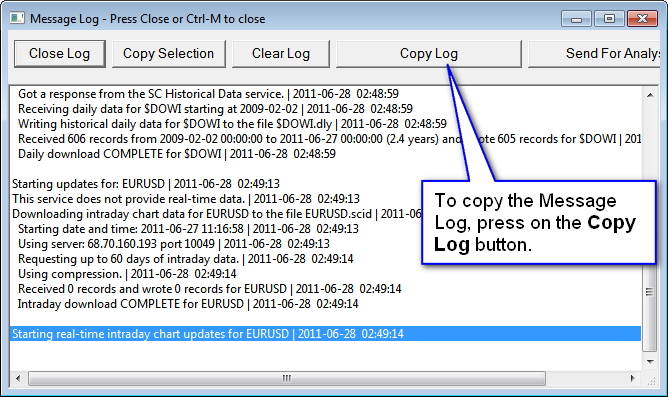The height and width of the screenshot is (397, 668).
Task: Copy the selected log line with Copy Selection
Action: point(169,54)
